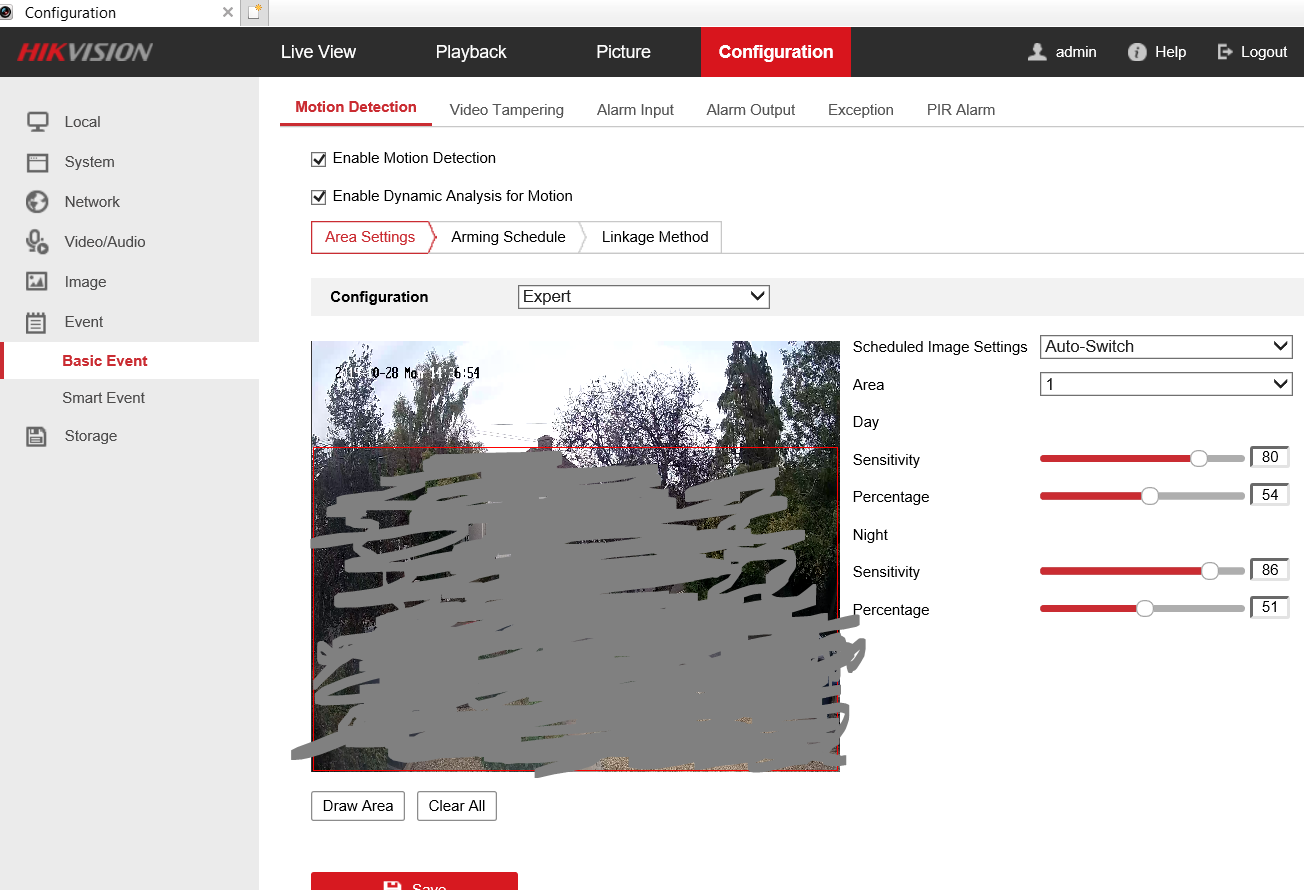This screenshot has width=1304, height=890.
Task: Toggle Enable Dynamic Analysis for Motion
Action: (x=319, y=197)
